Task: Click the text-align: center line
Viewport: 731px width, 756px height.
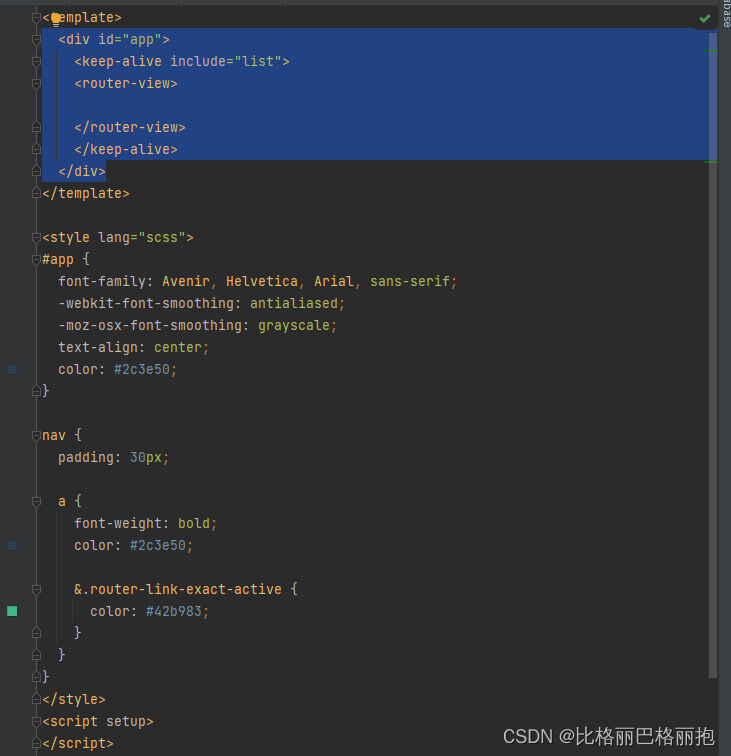Action: [134, 348]
